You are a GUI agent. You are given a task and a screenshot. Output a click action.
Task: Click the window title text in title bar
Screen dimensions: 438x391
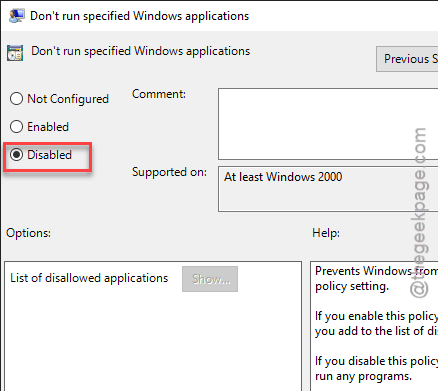(x=139, y=16)
